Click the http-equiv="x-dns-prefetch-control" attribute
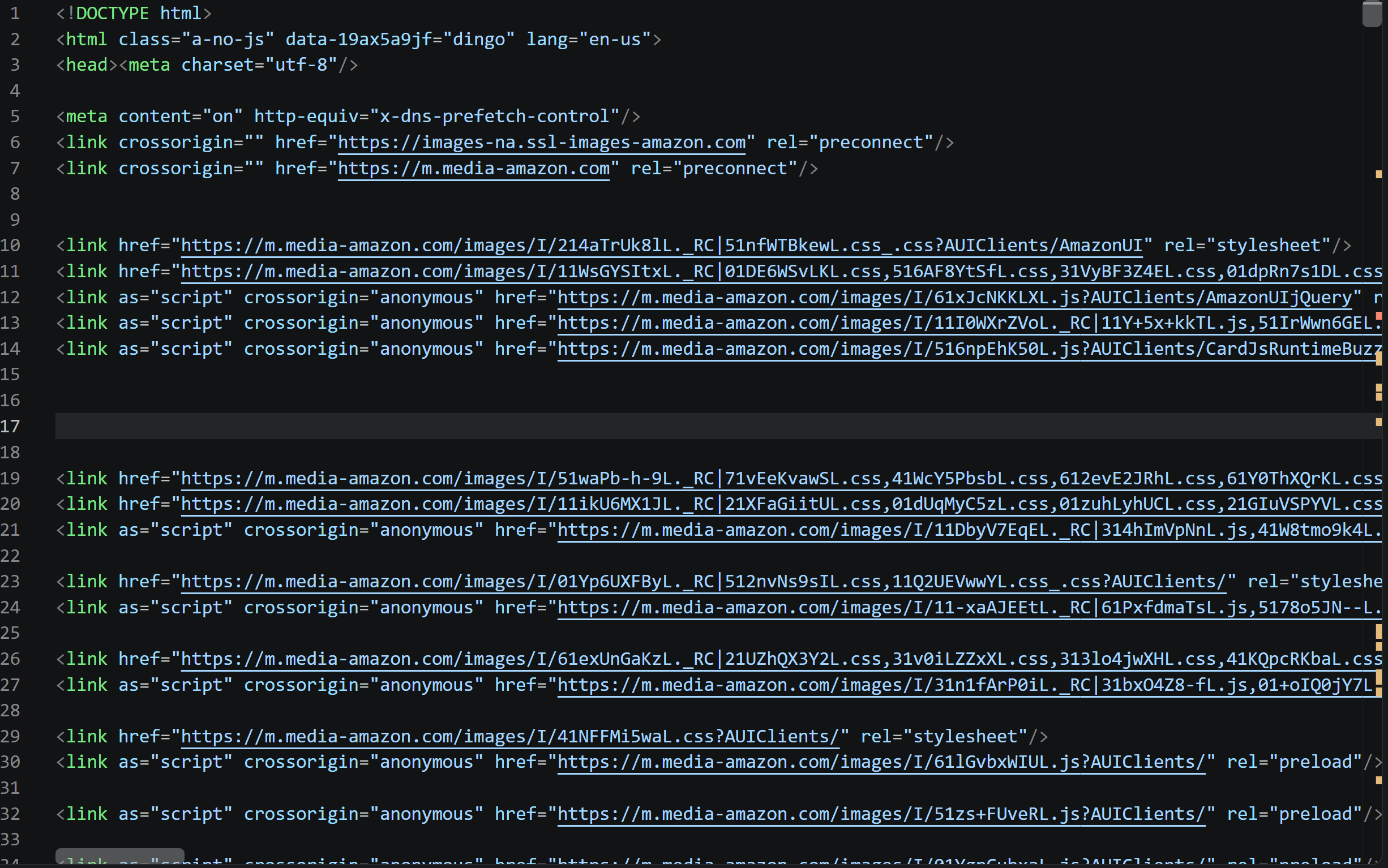Viewport: 1388px width, 868px height. pos(437,117)
